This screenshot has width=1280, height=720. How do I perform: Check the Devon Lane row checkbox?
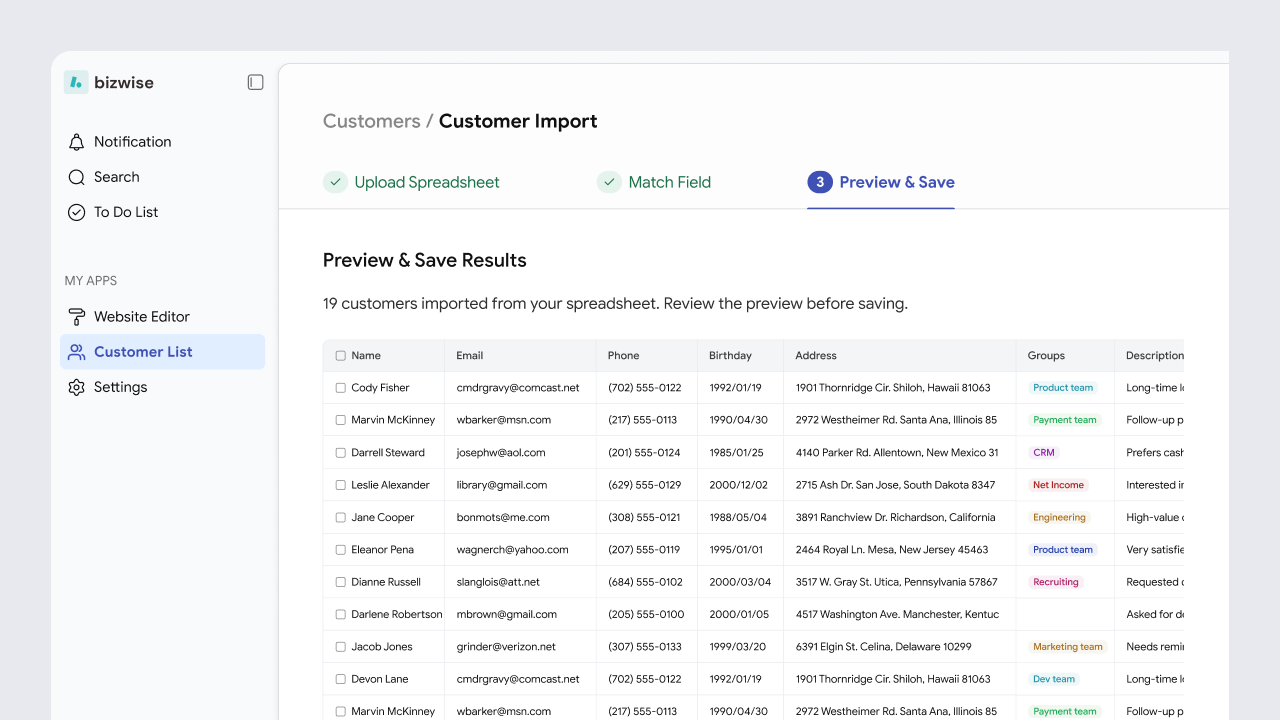coord(341,679)
